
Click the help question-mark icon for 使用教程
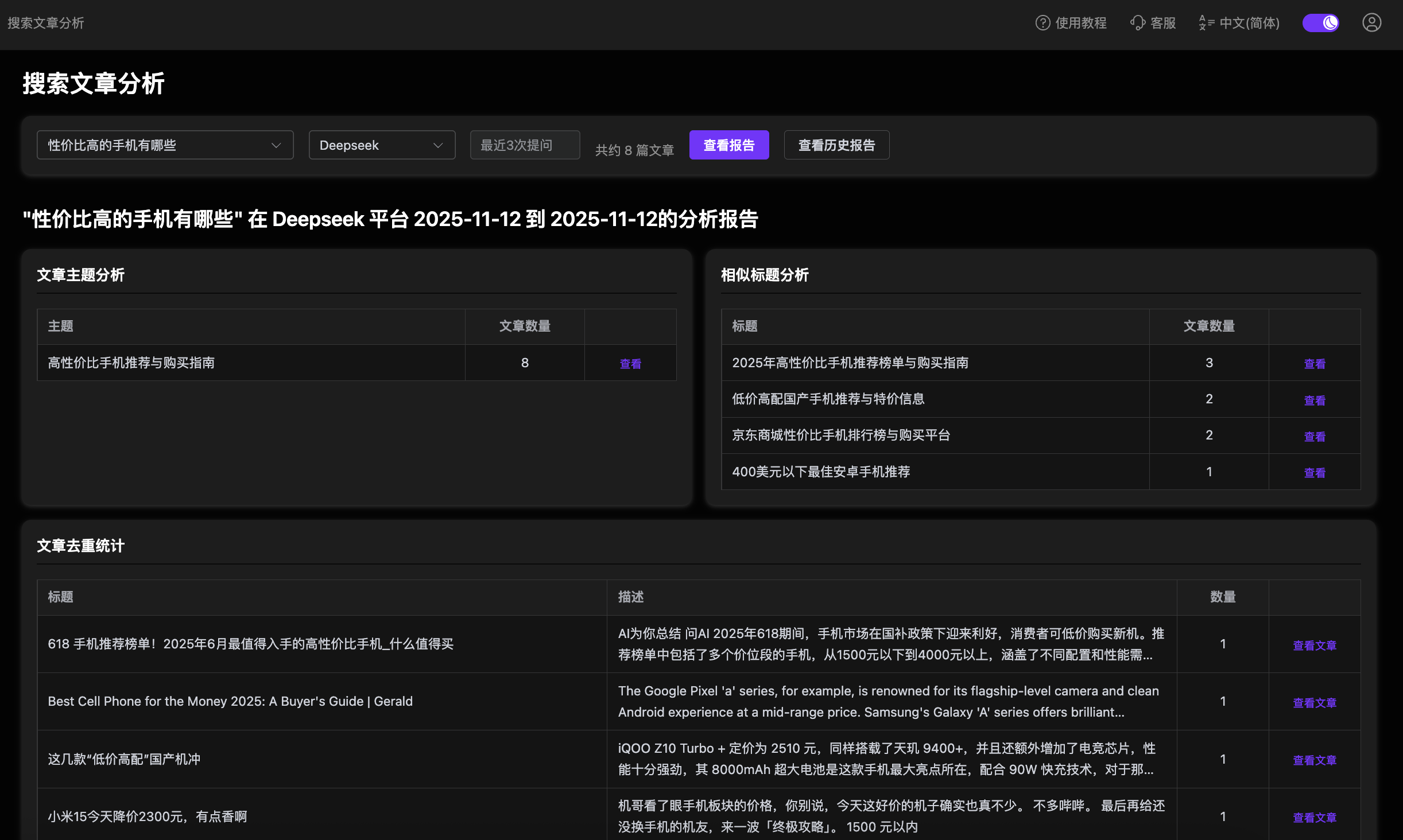coord(1042,23)
